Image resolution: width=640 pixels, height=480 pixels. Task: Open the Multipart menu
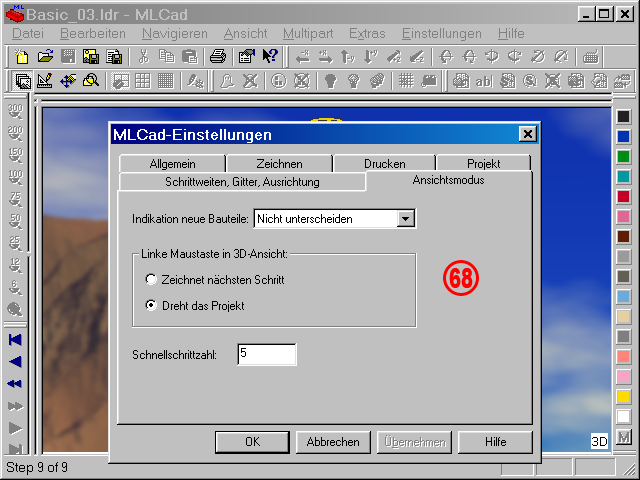point(308,33)
